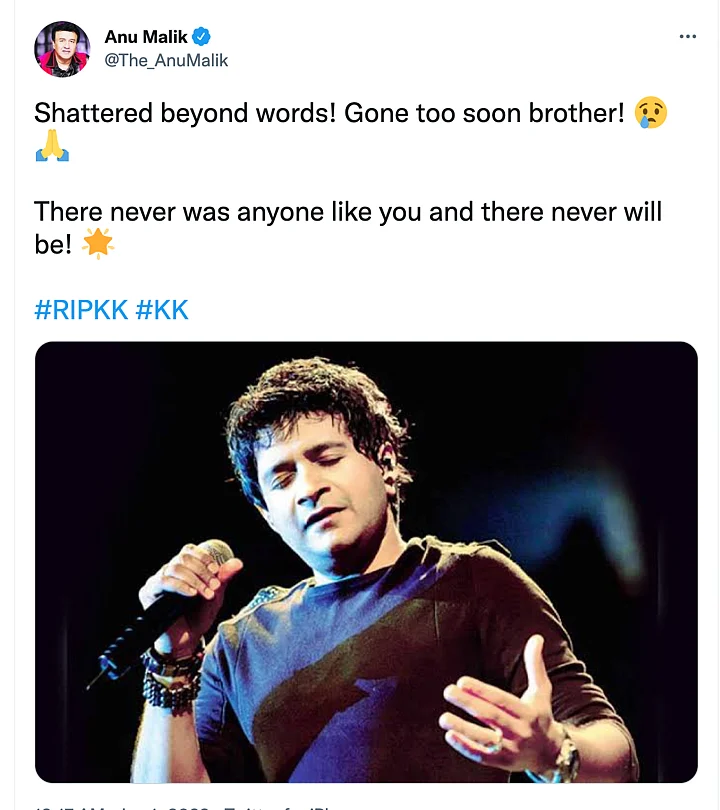Open Anu Malik's round profile picture
Image resolution: width=720 pixels, height=810 pixels.
coord(62,49)
